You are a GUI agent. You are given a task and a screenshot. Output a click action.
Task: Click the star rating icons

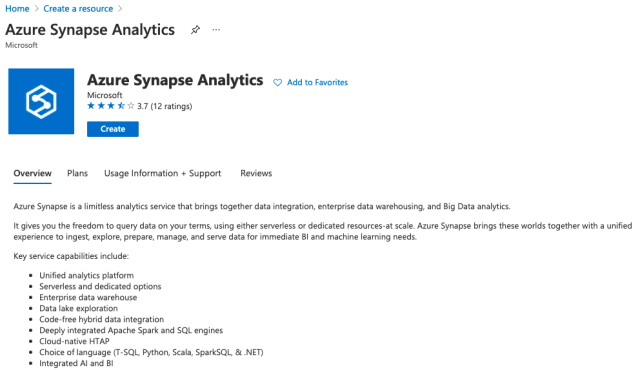click(111, 106)
